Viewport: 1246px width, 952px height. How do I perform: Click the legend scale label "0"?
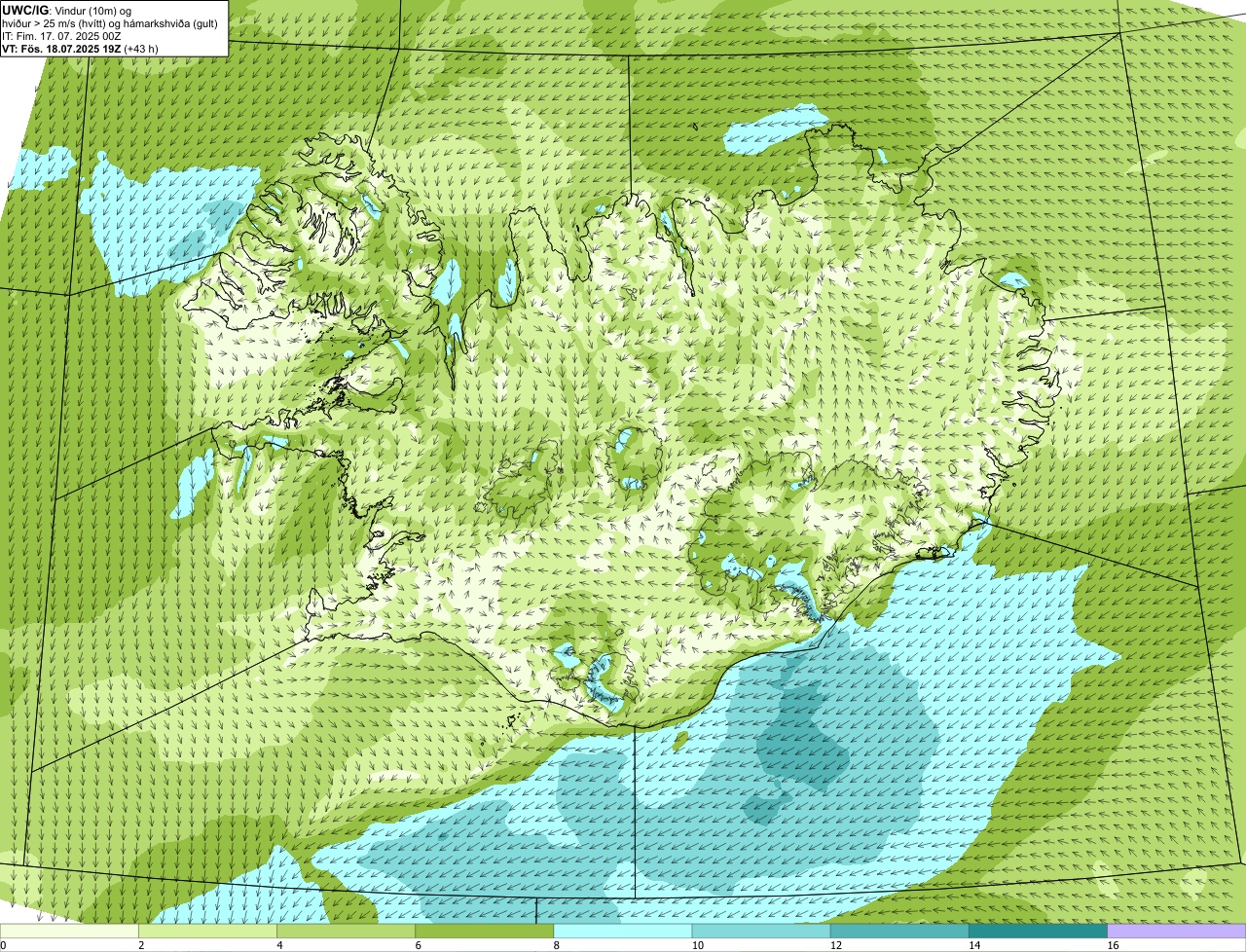[3, 945]
